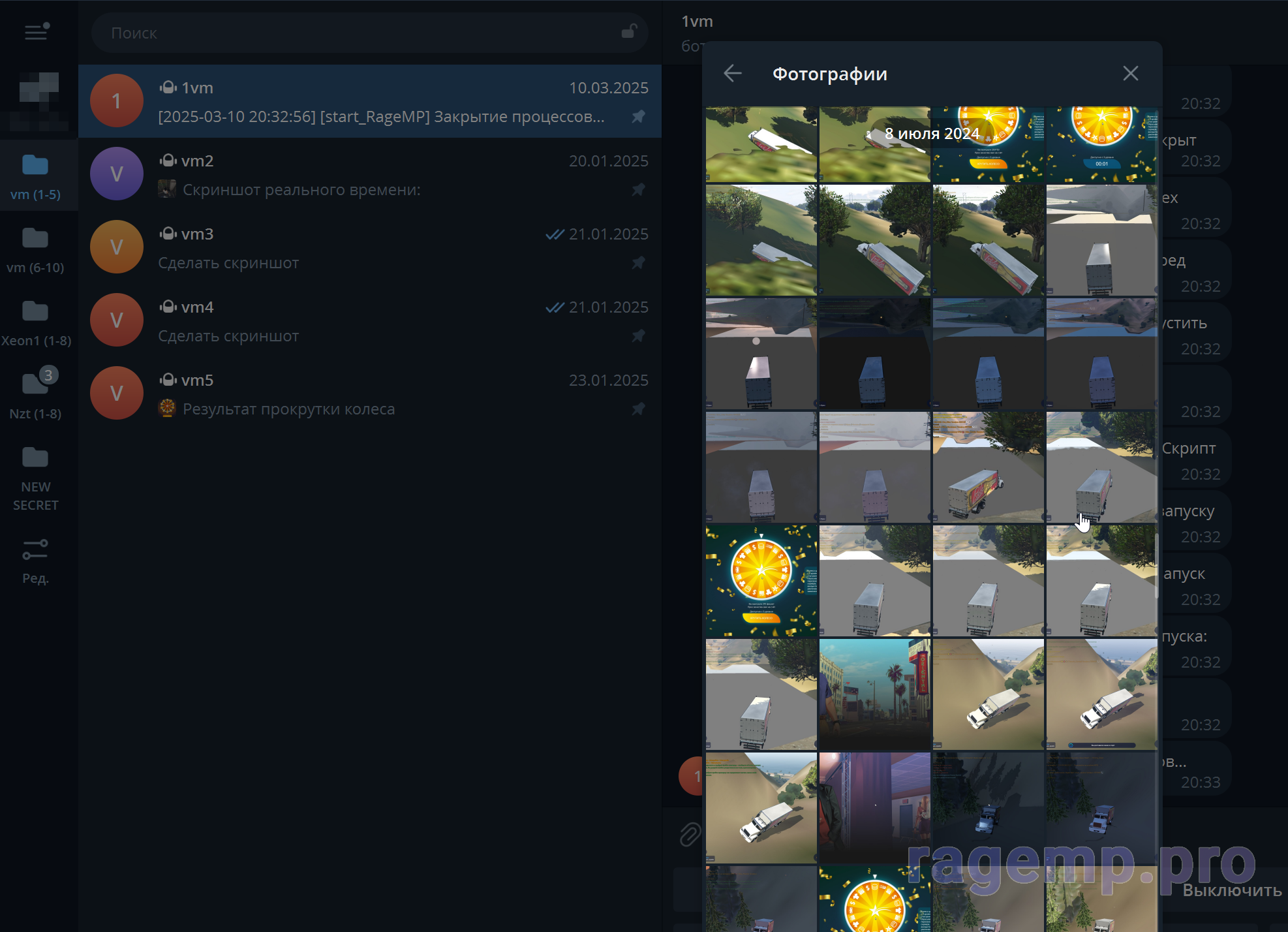Screen dimensions: 1288x932
Task: Click the Ред. edit folders icon
Action: point(36,560)
